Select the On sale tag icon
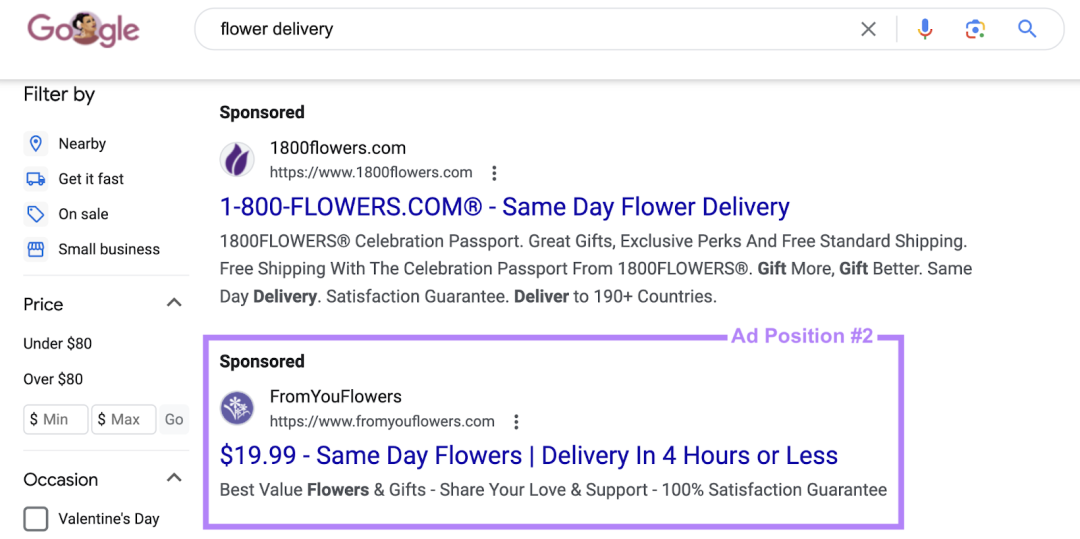This screenshot has height=539, width=1080. [x=35, y=214]
